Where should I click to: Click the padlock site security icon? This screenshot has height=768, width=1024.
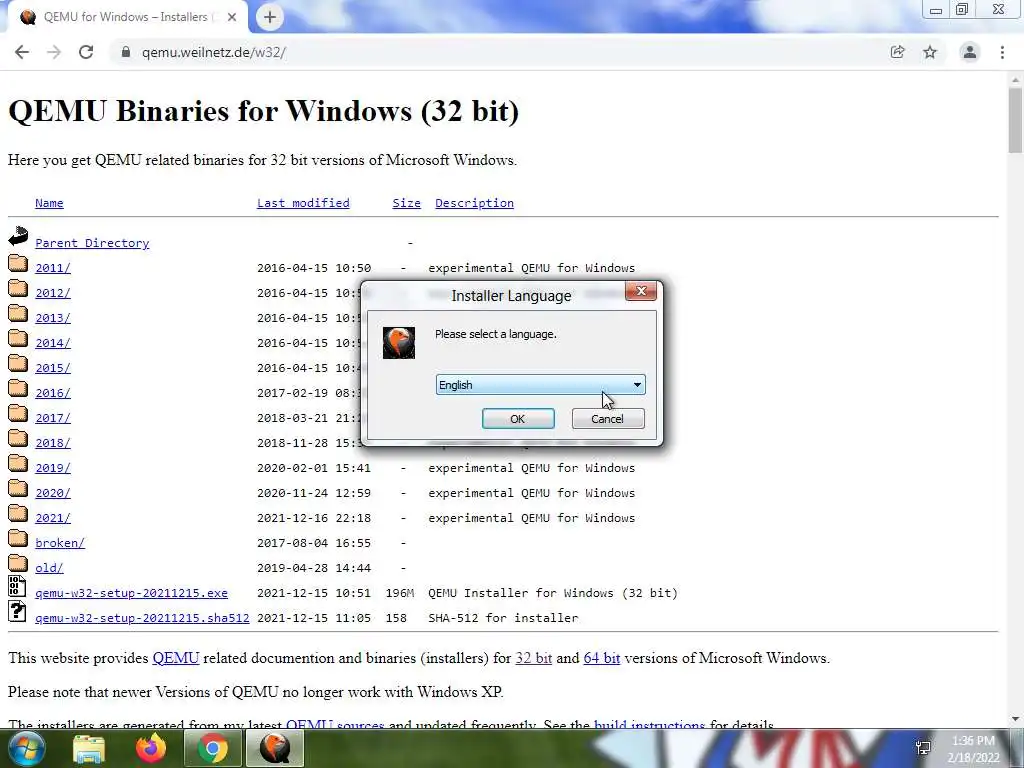click(126, 52)
